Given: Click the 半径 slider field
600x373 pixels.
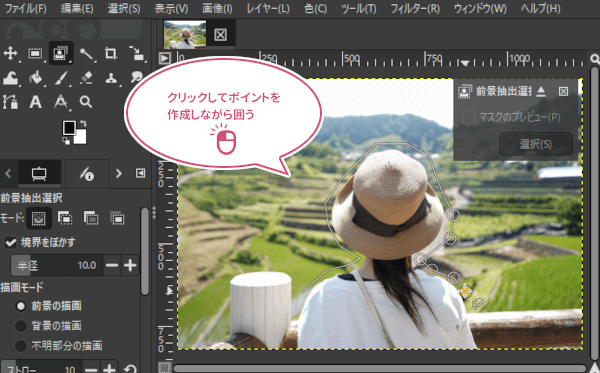Looking at the screenshot, I should tap(57, 265).
